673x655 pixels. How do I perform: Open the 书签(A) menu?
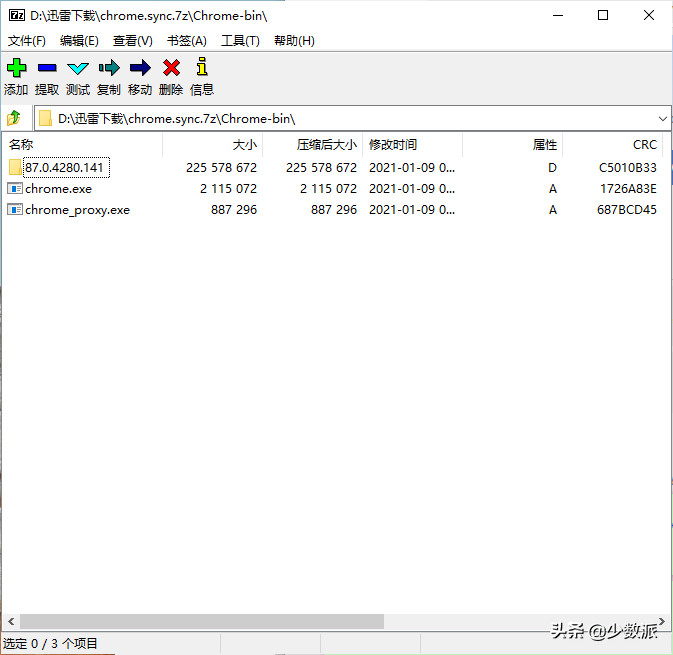[187, 41]
